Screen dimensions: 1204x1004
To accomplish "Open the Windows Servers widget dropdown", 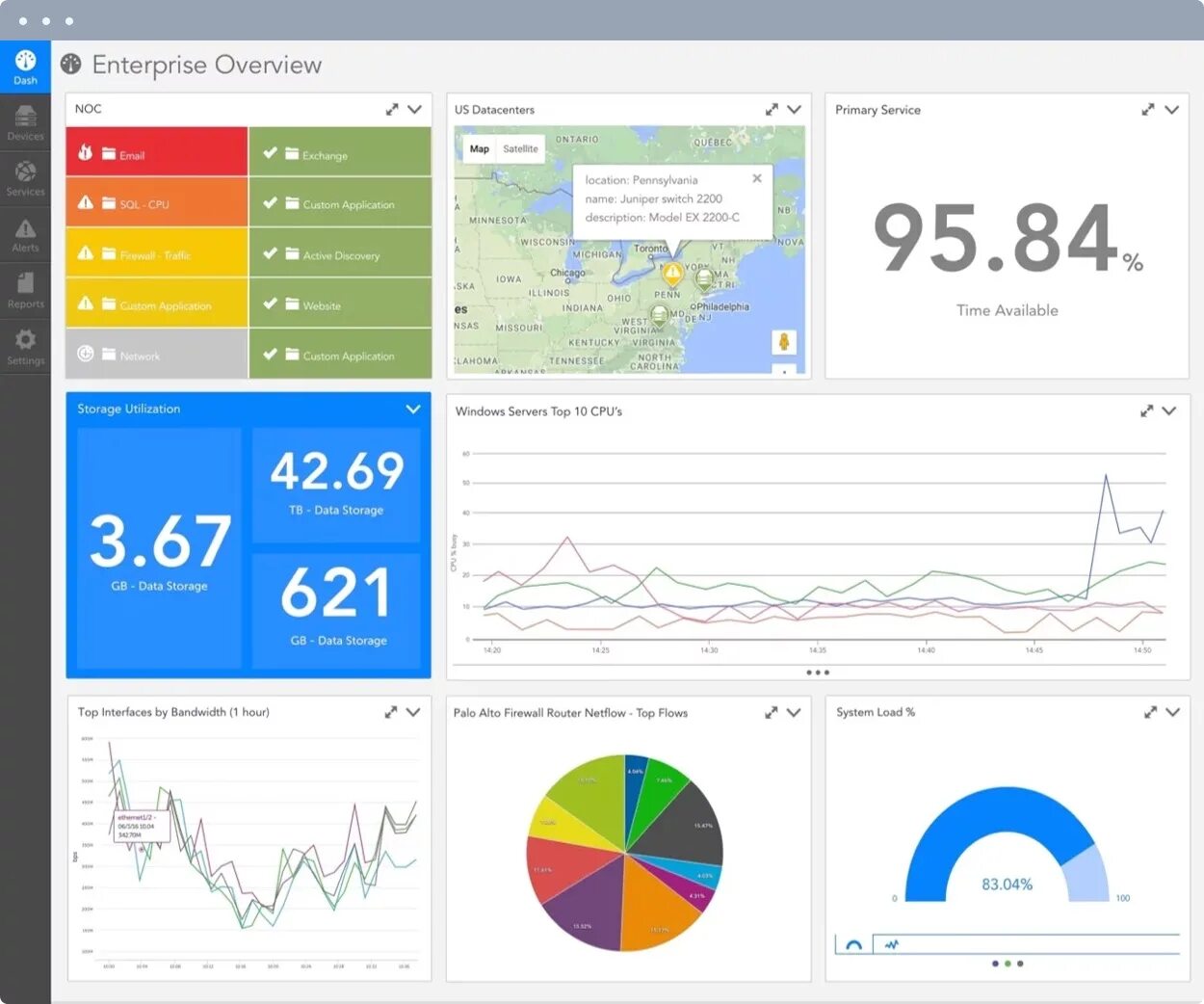I will (1168, 411).
